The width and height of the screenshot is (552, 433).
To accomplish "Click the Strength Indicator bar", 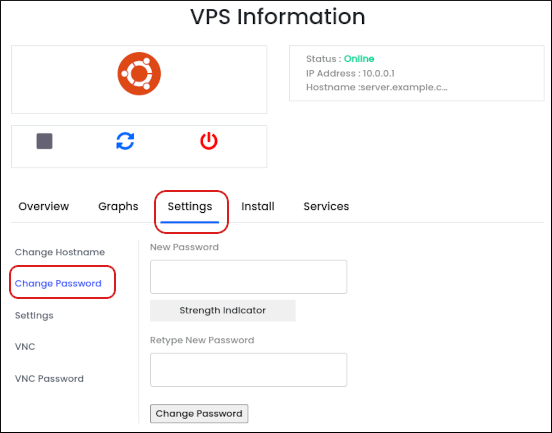I will 223,310.
